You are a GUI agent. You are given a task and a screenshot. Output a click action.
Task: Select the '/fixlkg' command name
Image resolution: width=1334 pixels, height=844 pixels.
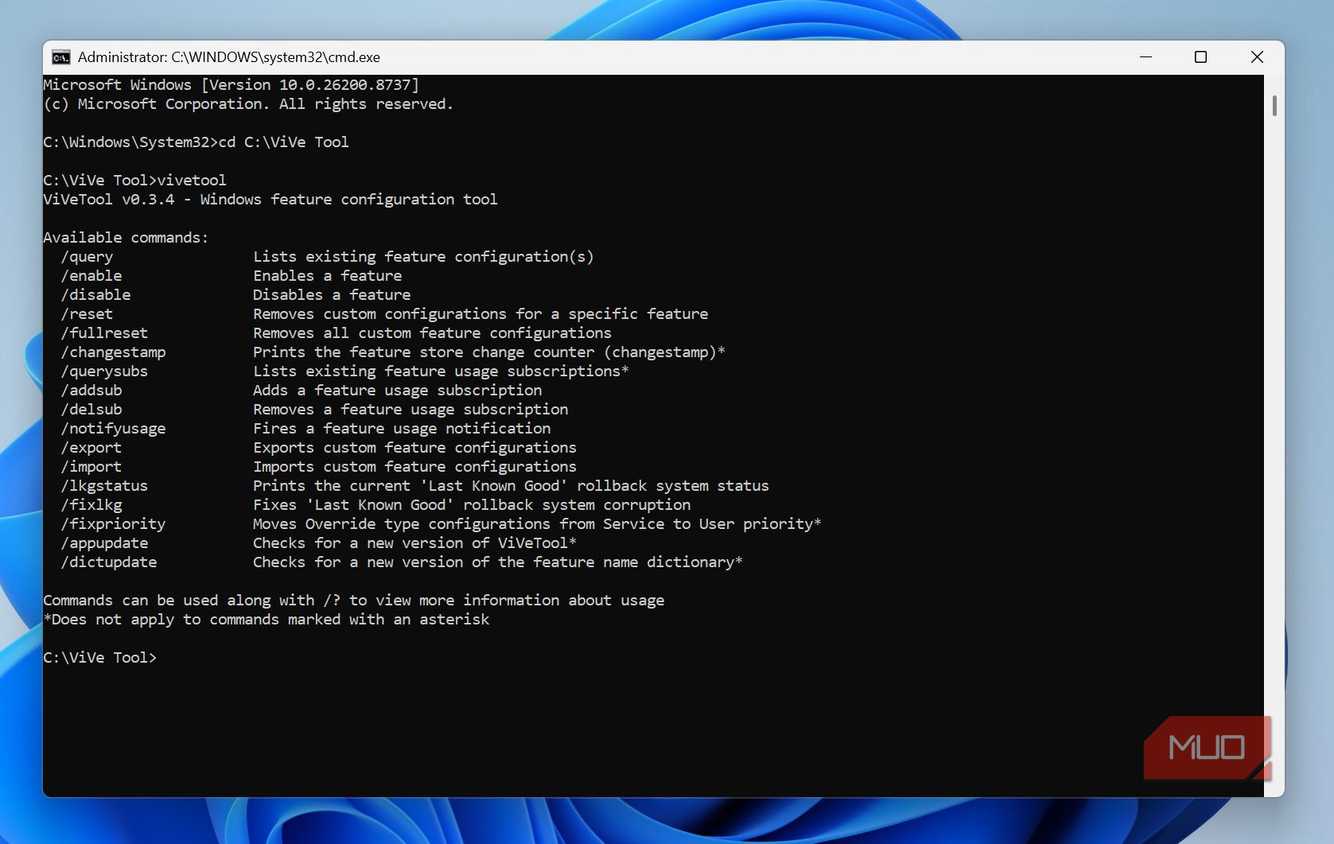(x=91, y=504)
